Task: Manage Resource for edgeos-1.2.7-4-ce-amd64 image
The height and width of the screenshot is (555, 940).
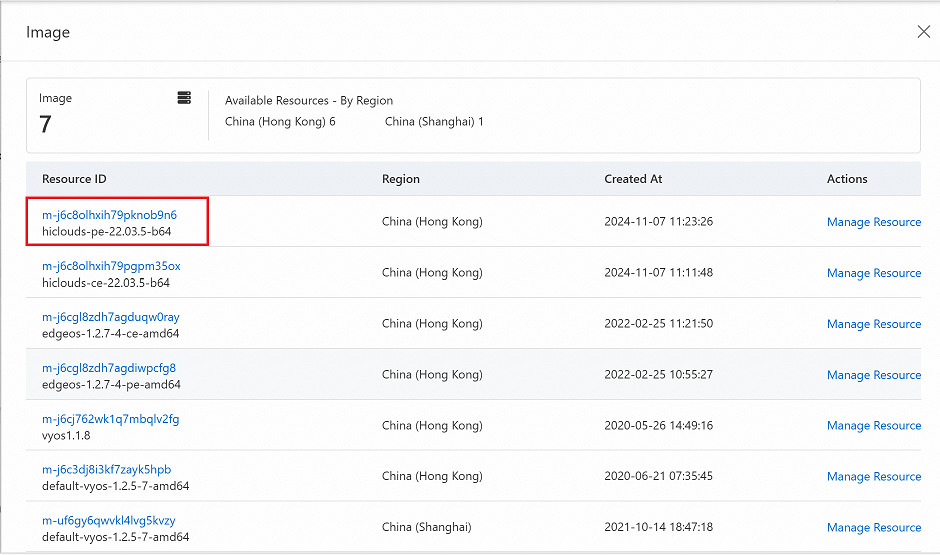Action: [x=873, y=324]
